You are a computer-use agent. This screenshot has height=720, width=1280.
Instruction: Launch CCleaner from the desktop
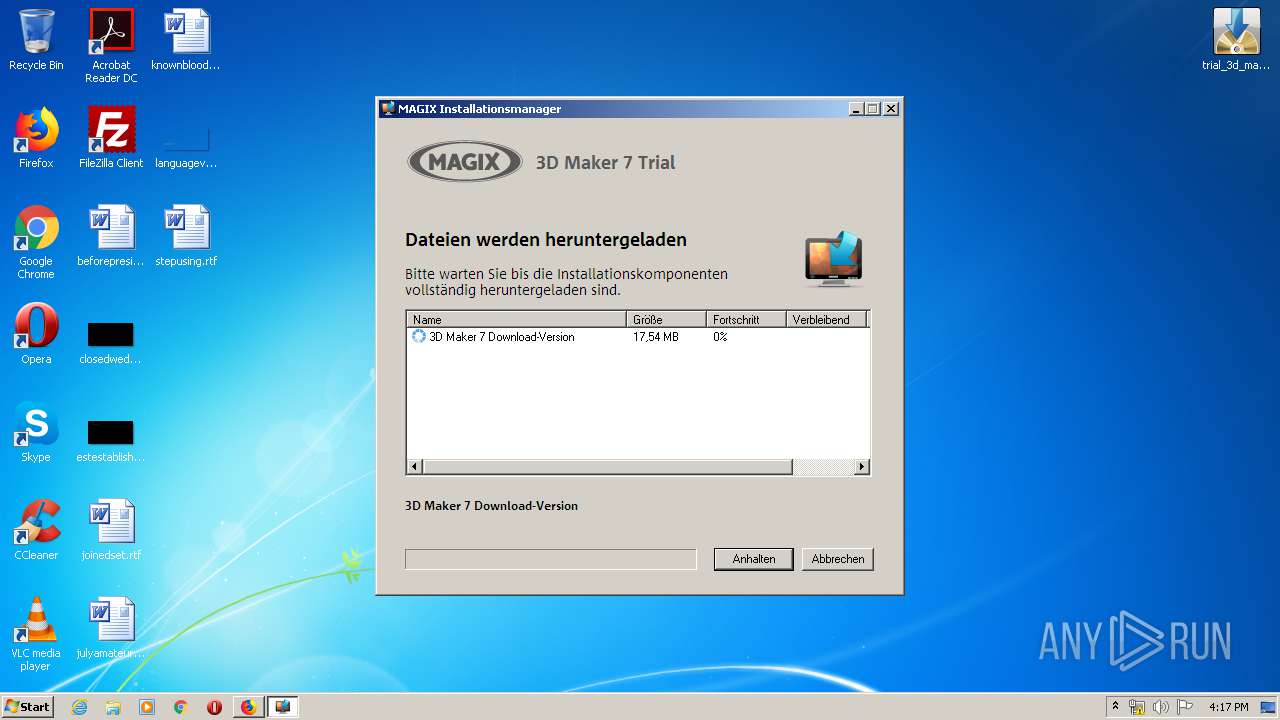36,530
